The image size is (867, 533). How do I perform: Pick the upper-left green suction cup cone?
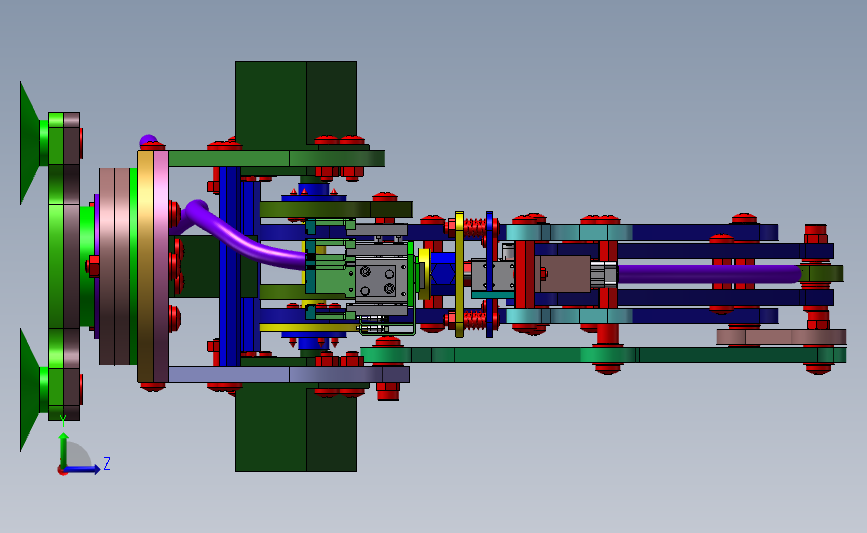30,143
